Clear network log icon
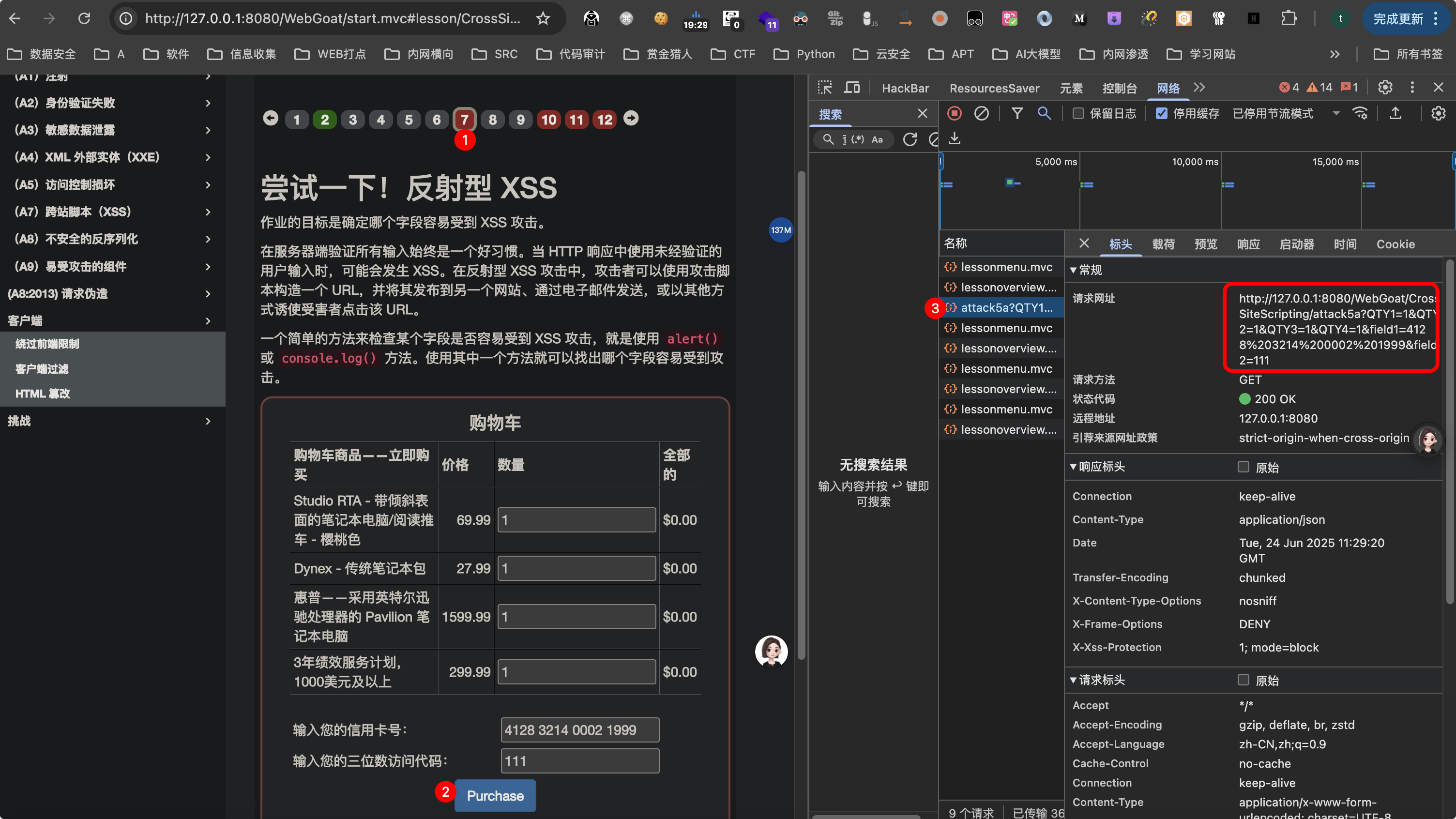 pyautogui.click(x=981, y=114)
